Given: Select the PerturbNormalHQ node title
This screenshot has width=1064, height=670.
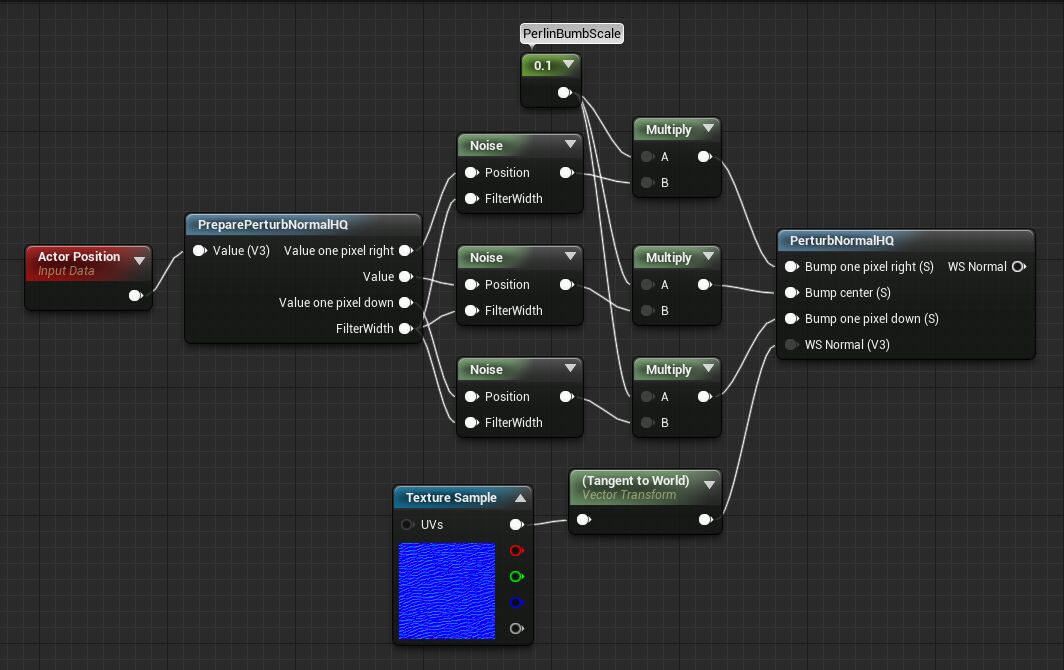Looking at the screenshot, I should tap(841, 241).
